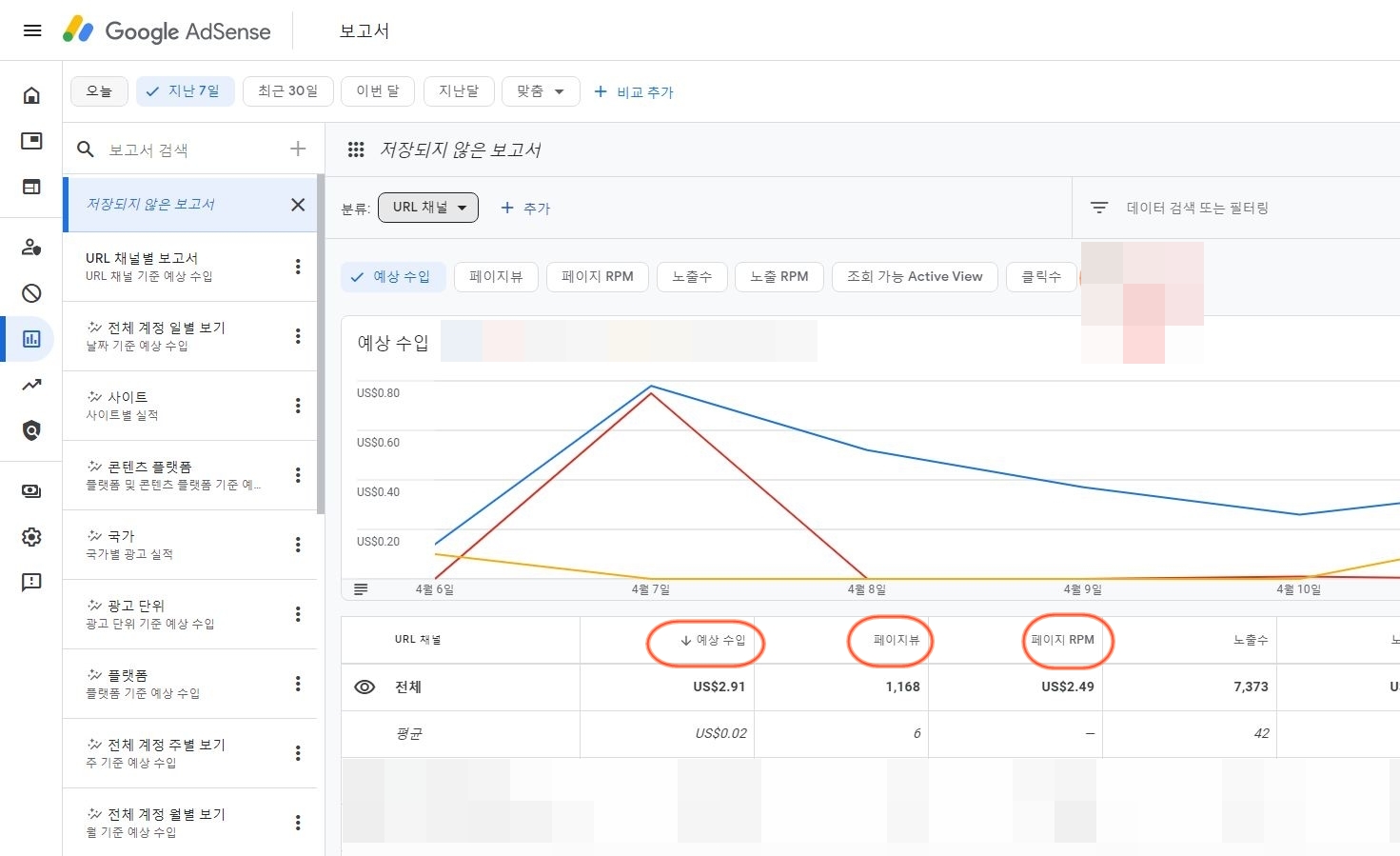1400x856 pixels.
Task: Open the Reports chart icon in sidebar
Action: (31, 339)
